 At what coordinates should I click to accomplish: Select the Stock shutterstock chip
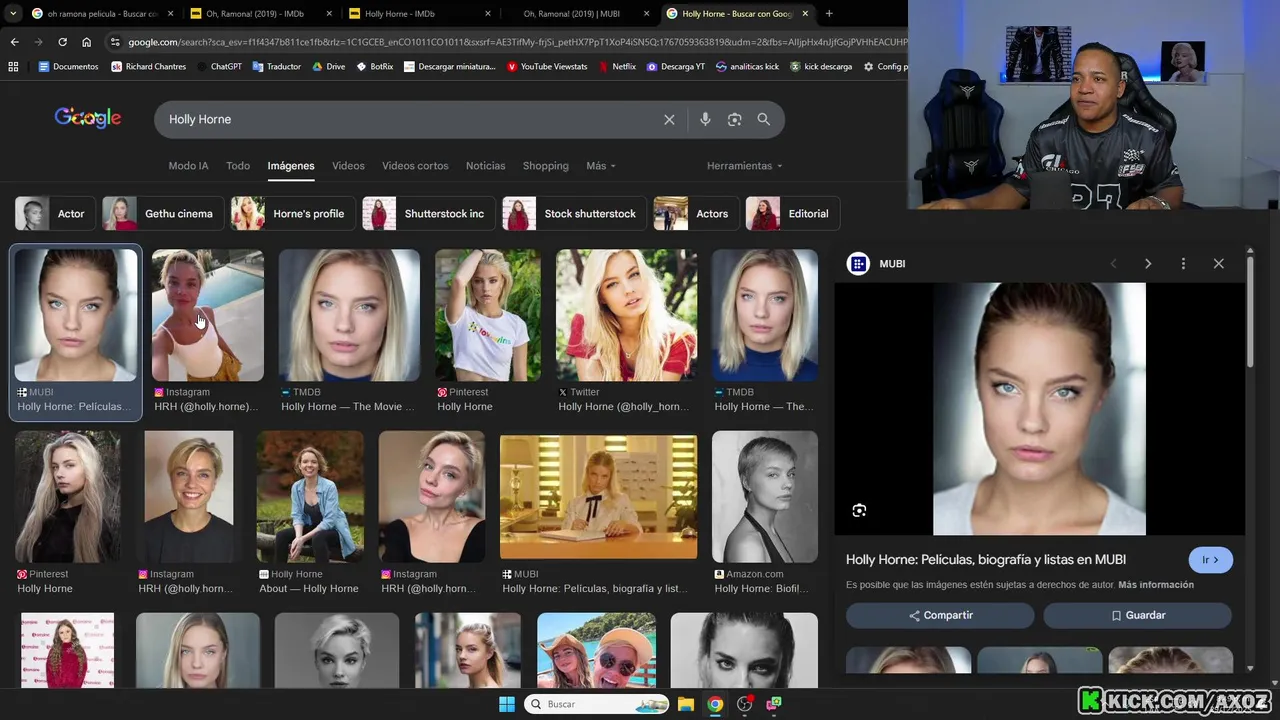[572, 214]
